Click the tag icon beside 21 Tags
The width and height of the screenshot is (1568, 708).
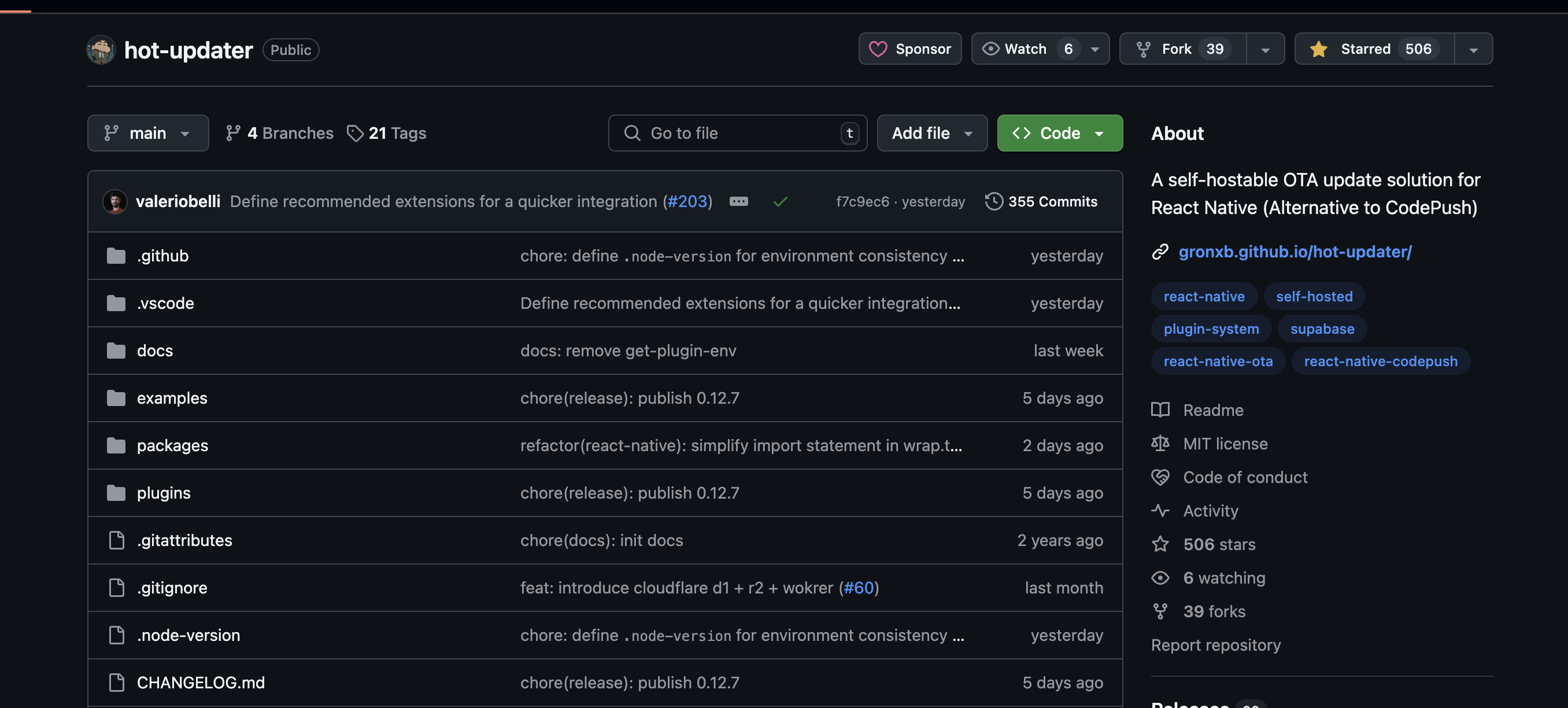click(355, 133)
